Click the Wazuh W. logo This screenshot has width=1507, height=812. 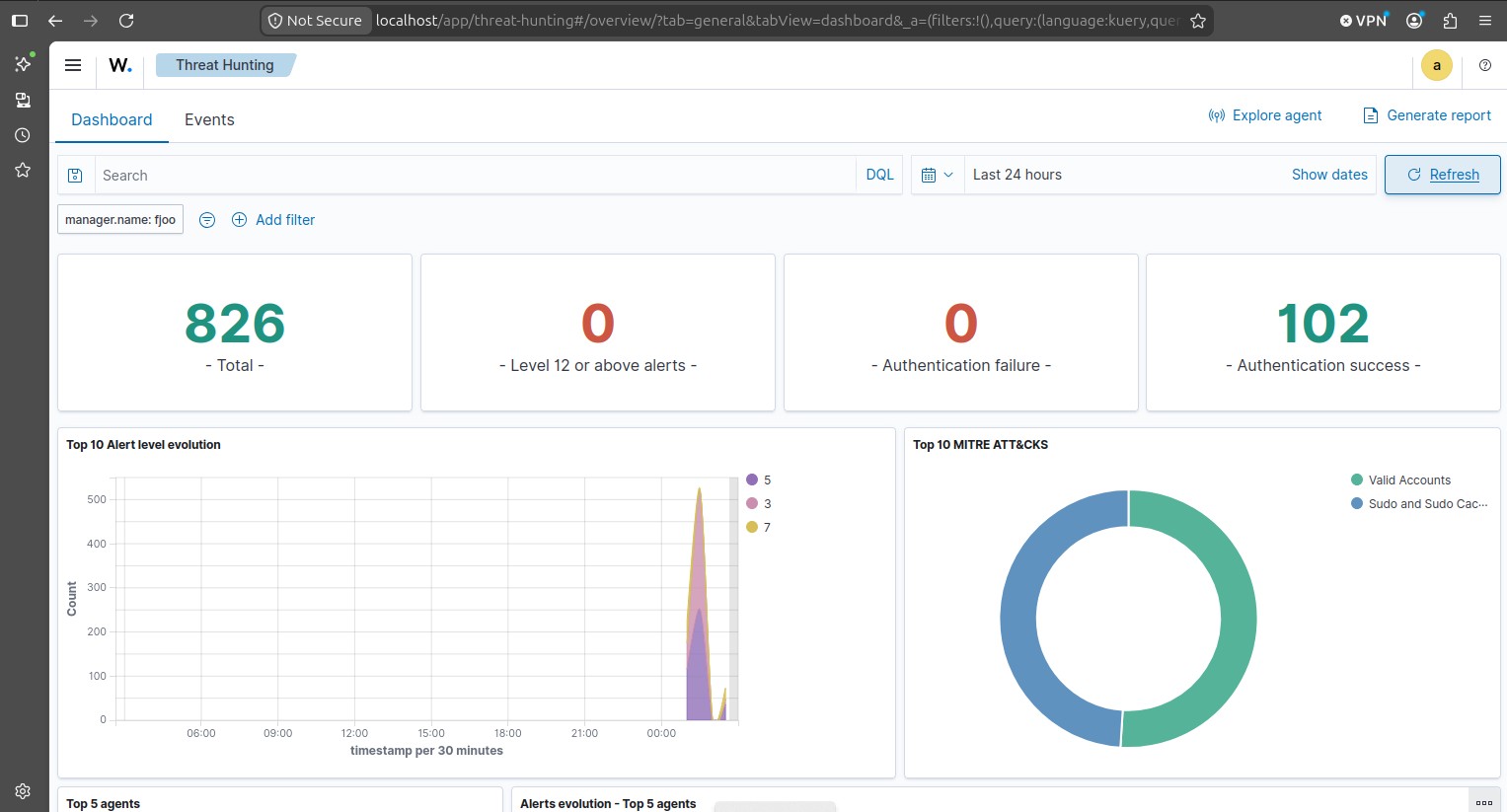coord(120,65)
